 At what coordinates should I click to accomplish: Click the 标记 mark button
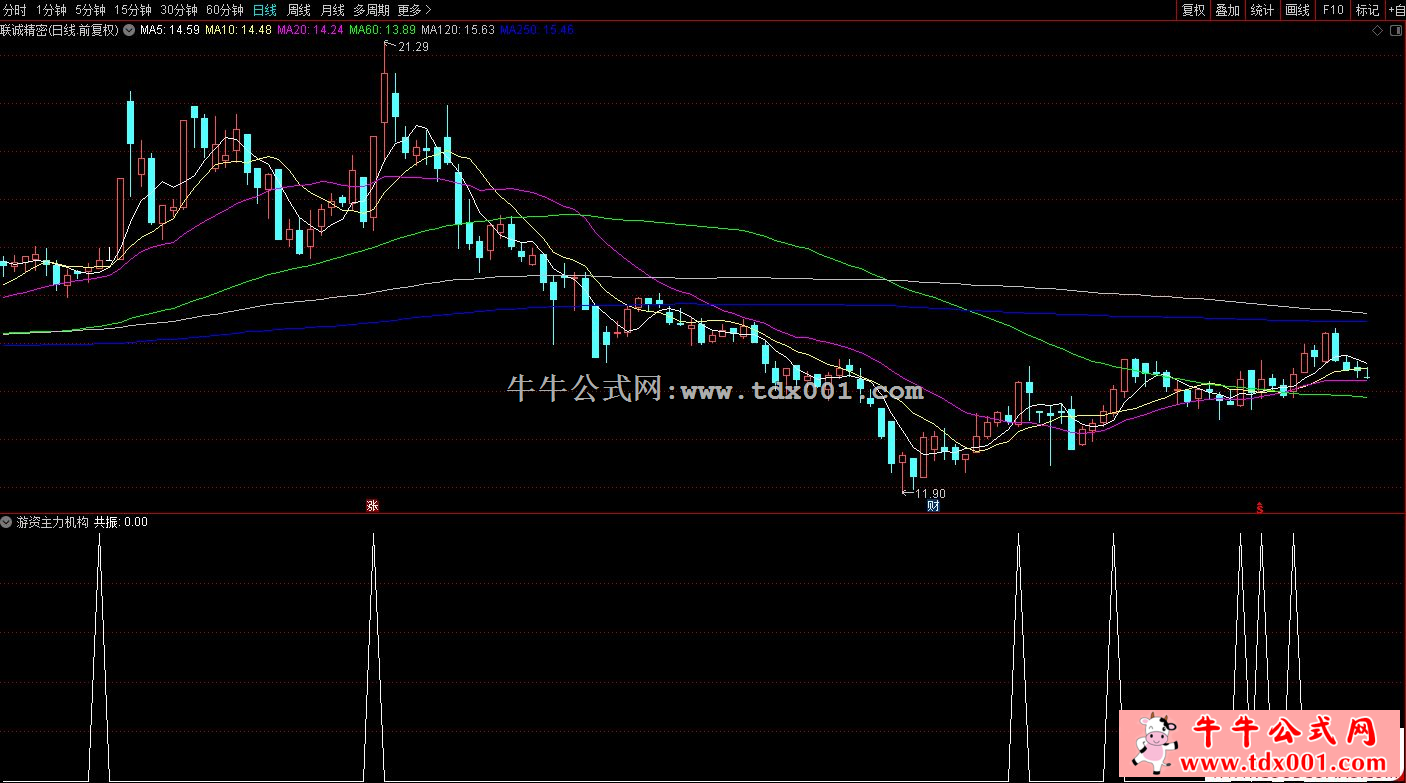[1367, 10]
